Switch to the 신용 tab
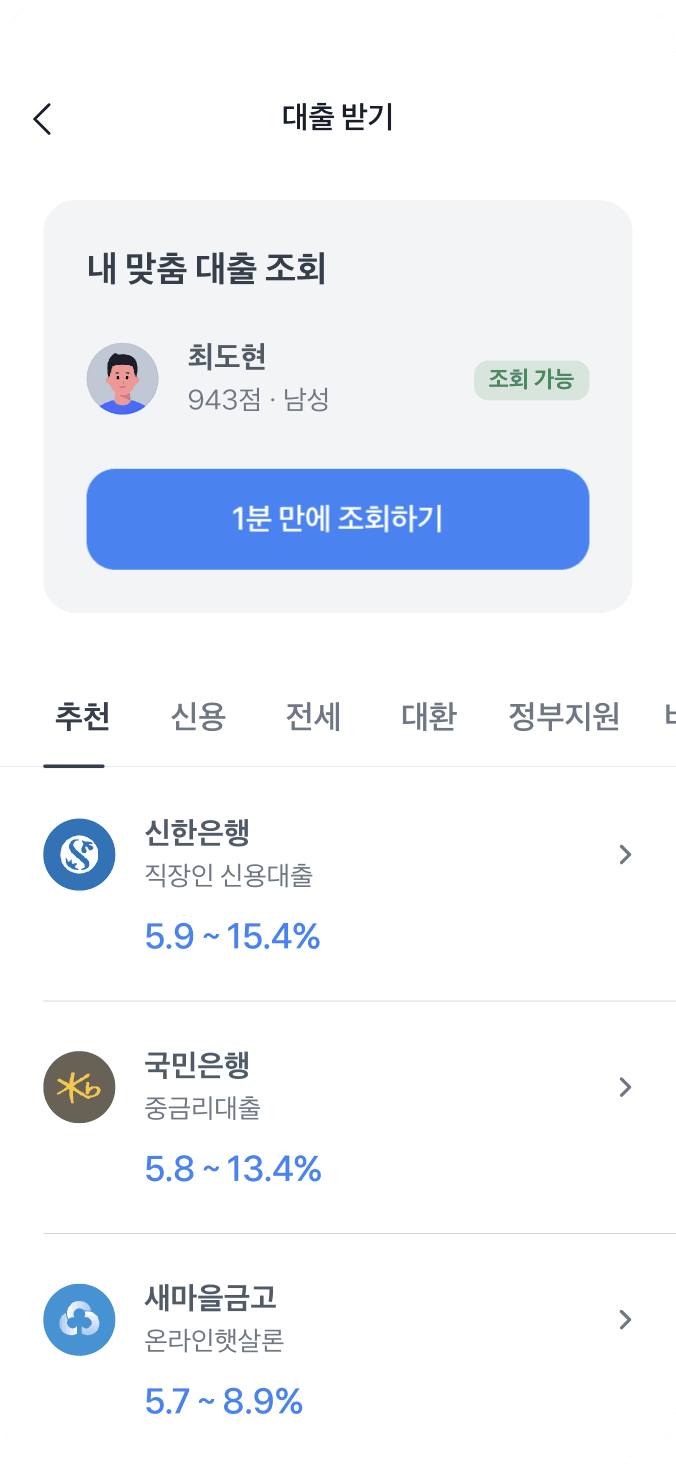 (198, 717)
